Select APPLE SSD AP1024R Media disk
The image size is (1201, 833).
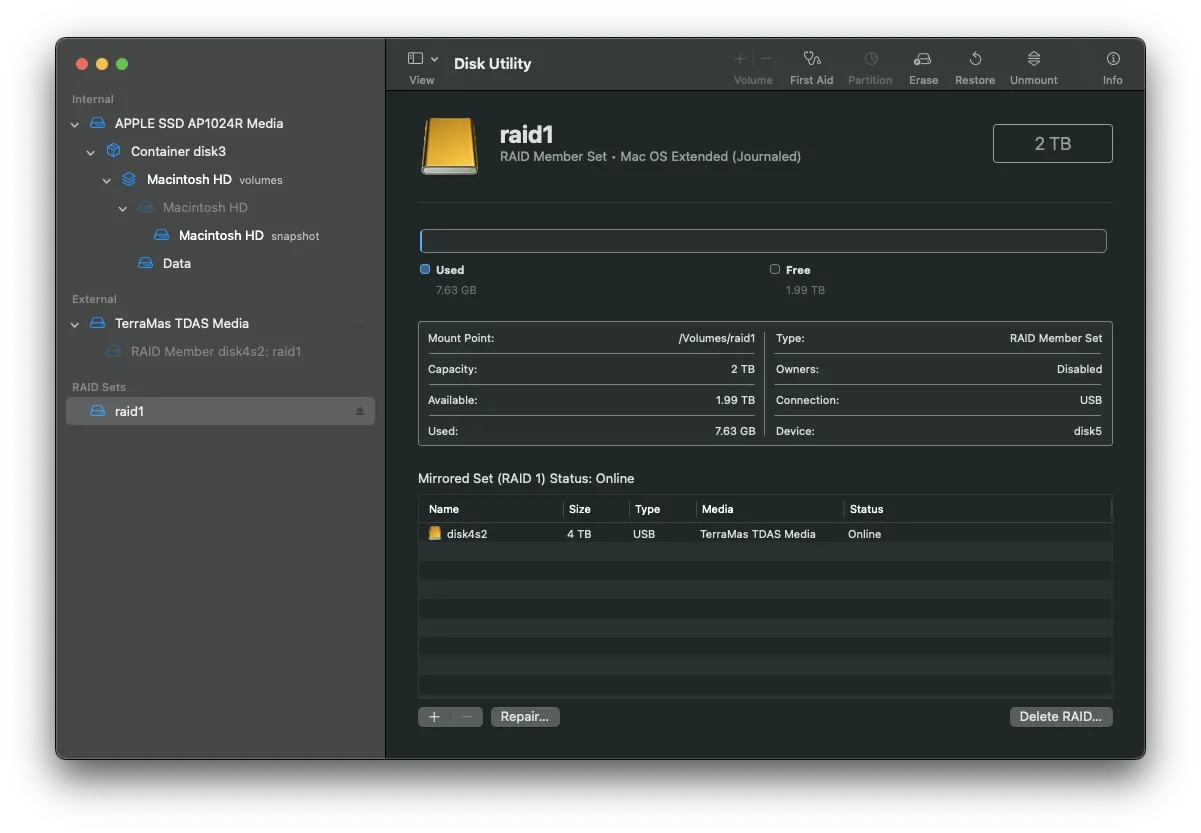point(199,123)
